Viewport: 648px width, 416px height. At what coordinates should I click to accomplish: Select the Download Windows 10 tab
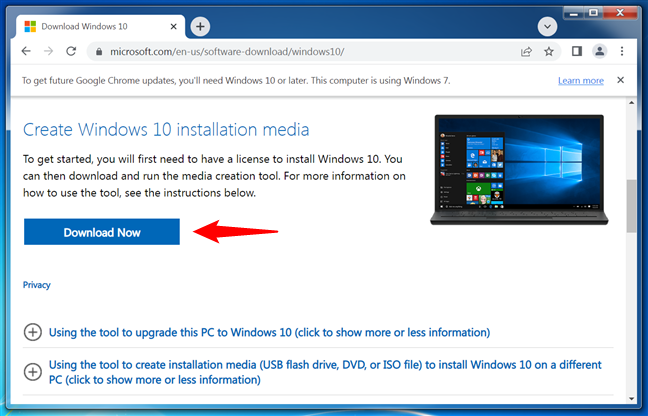pyautogui.click(x=100, y=27)
